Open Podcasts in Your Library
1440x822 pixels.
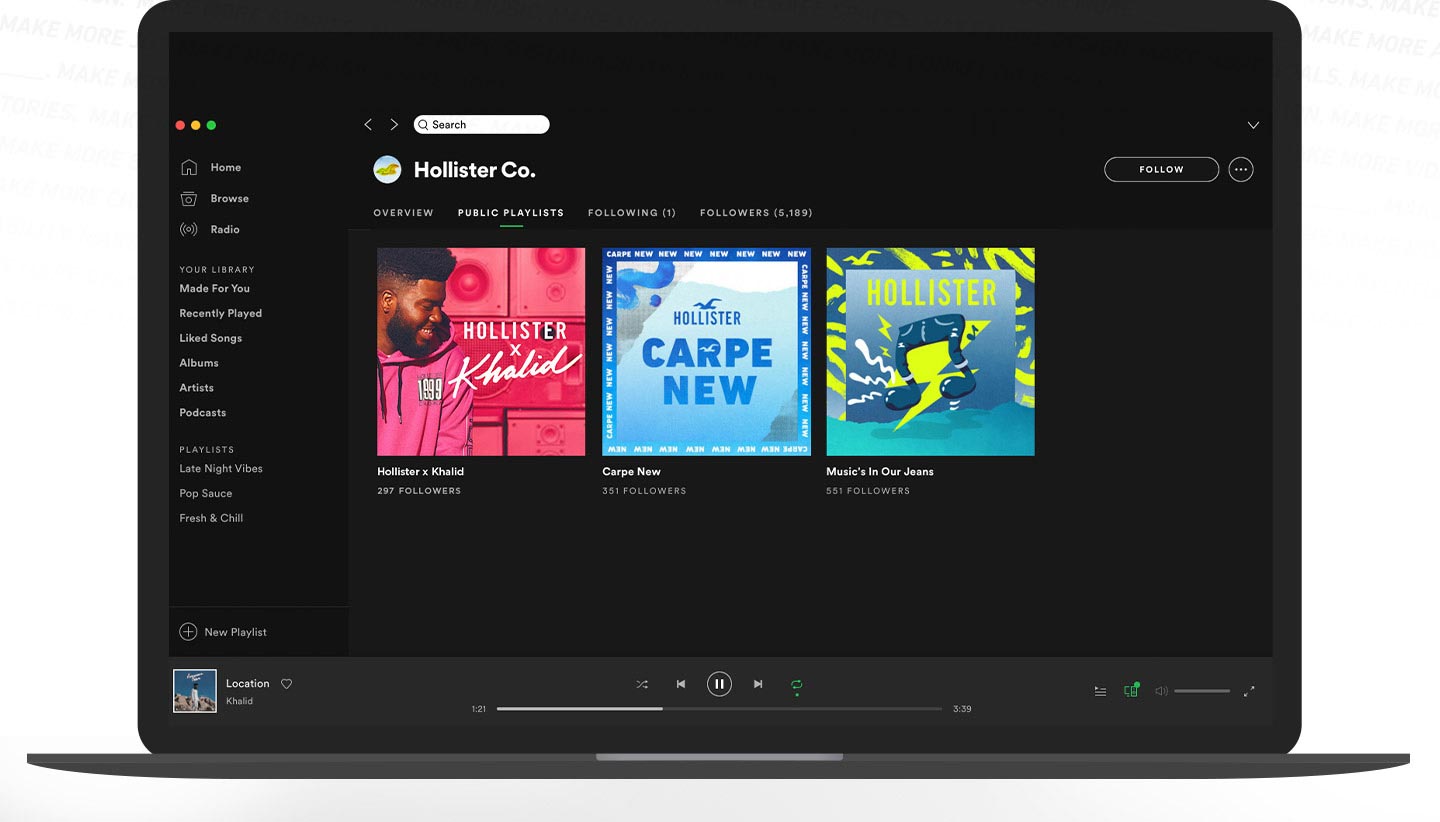[x=203, y=413]
